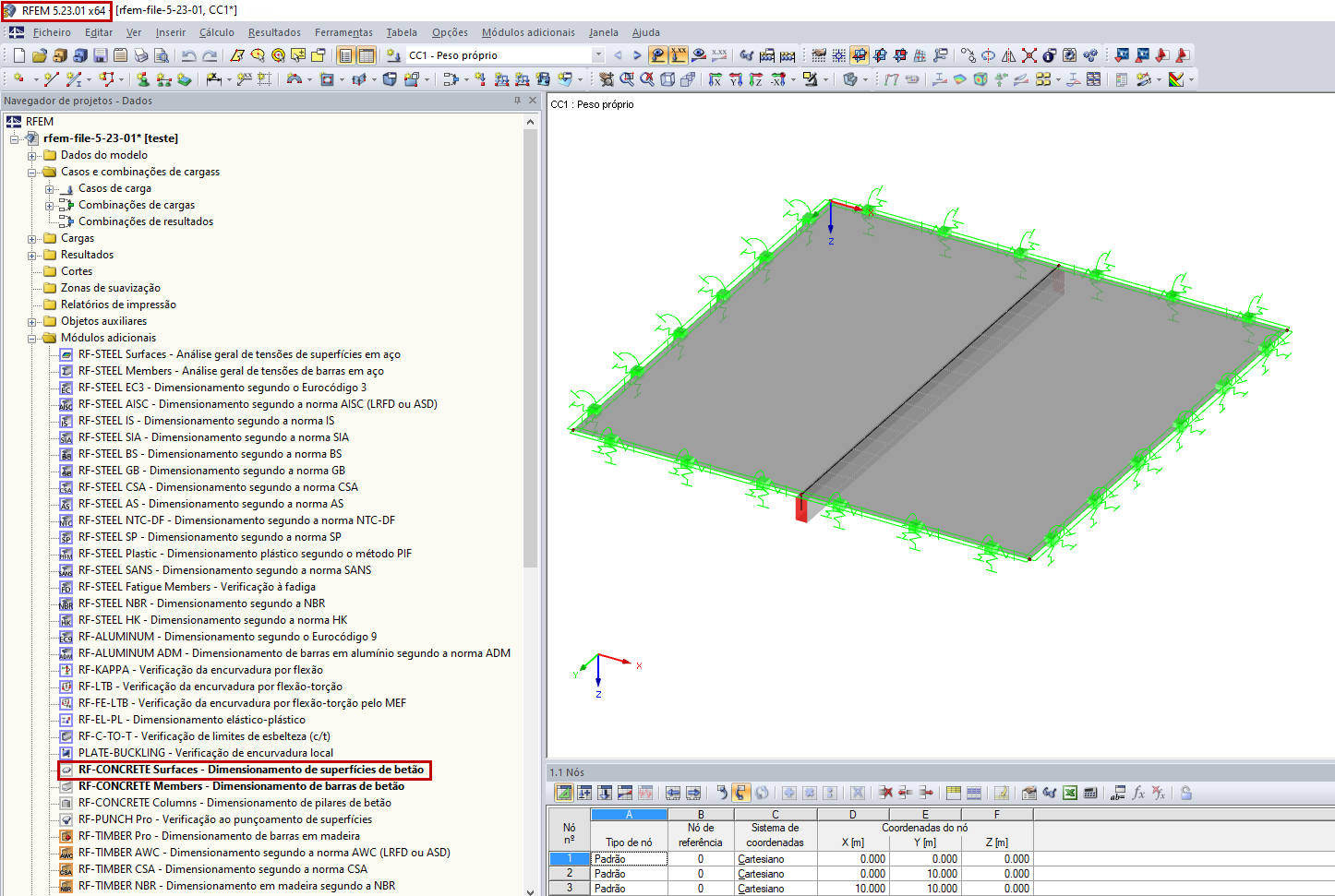This screenshot has height=896, width=1335.
Task: Toggle the telephone-style jump icon above the table
Action: pos(741,792)
